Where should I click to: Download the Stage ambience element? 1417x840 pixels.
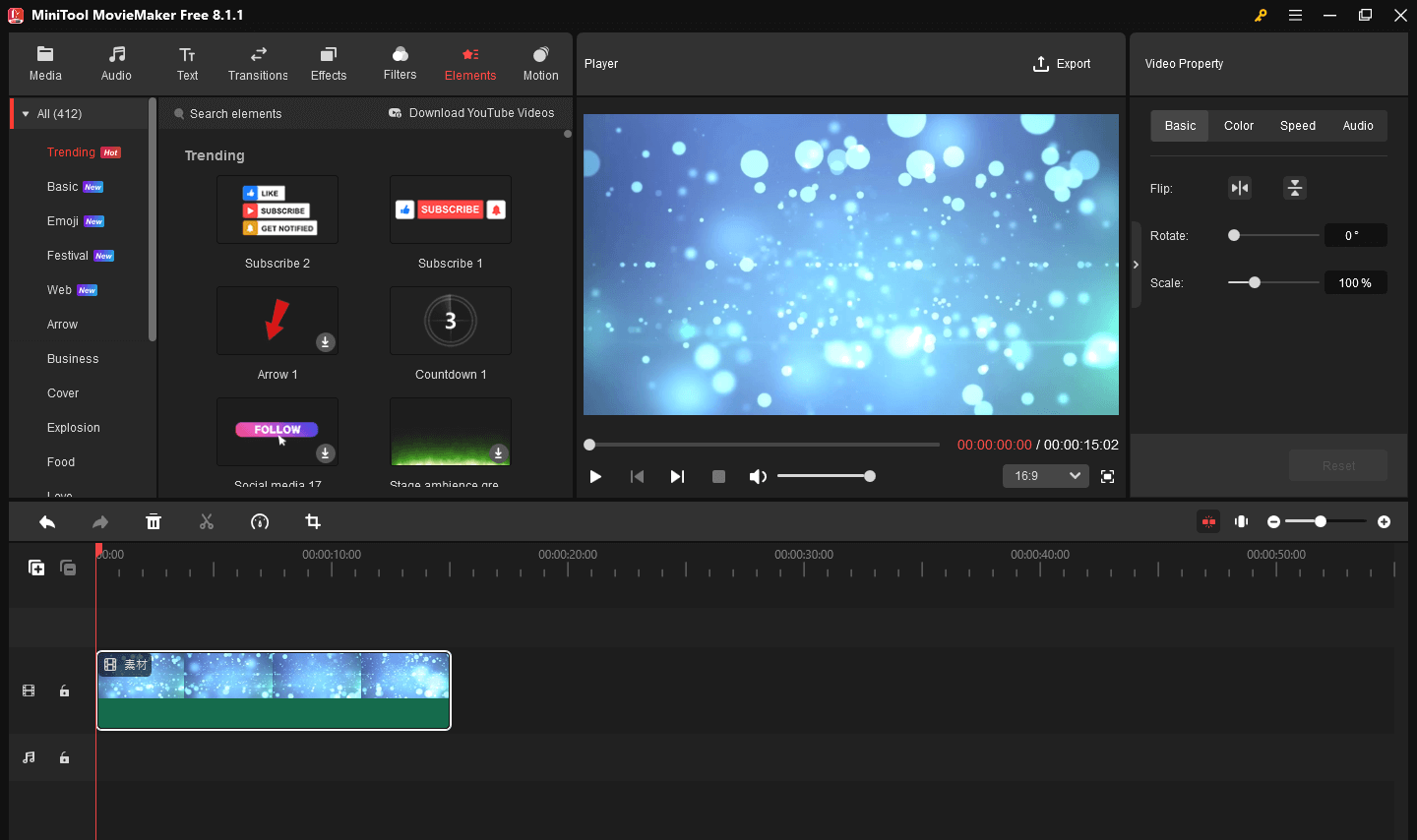pyautogui.click(x=498, y=453)
